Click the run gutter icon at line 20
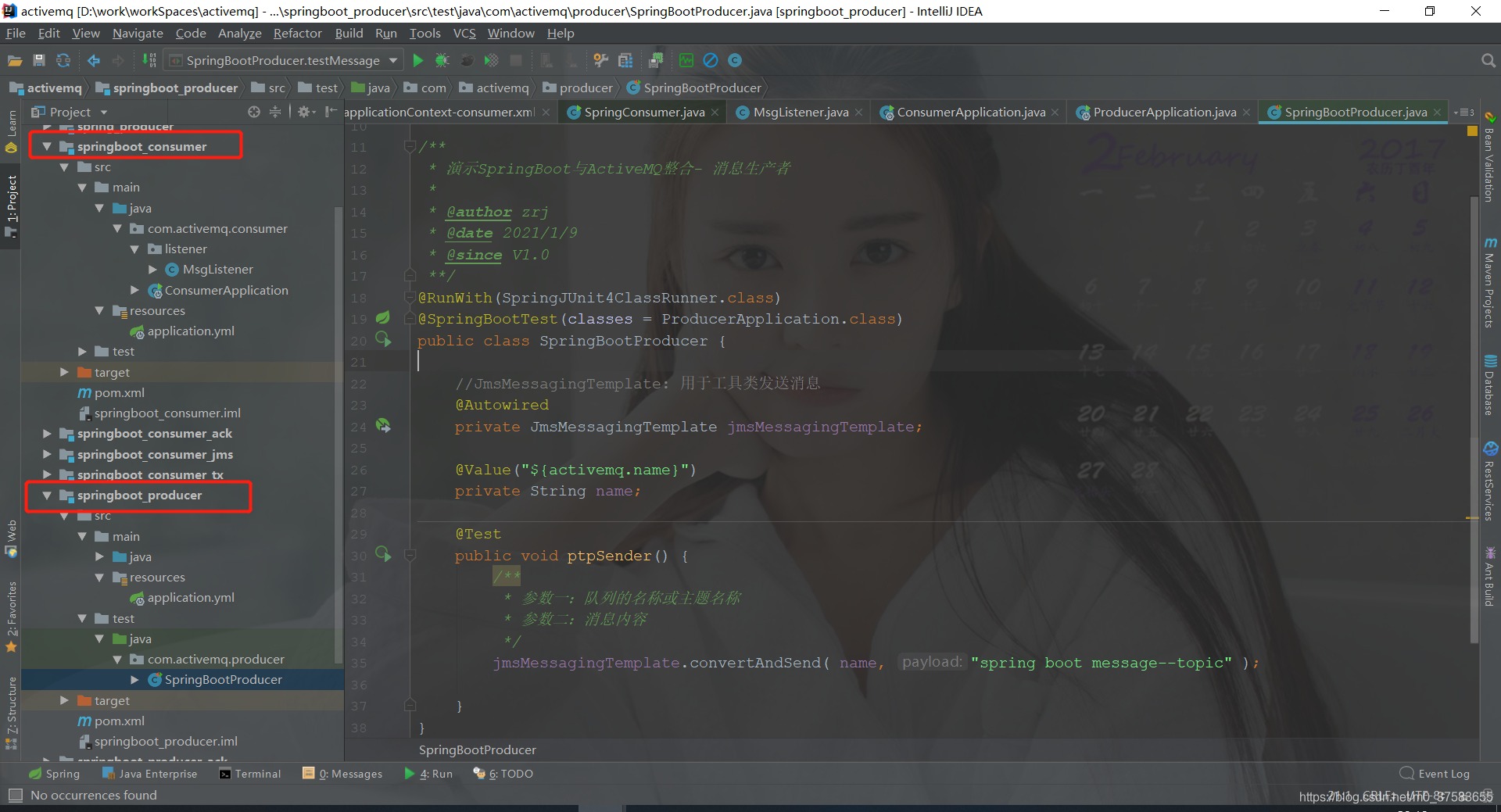Screen dimensions: 1501x812 coord(383,339)
